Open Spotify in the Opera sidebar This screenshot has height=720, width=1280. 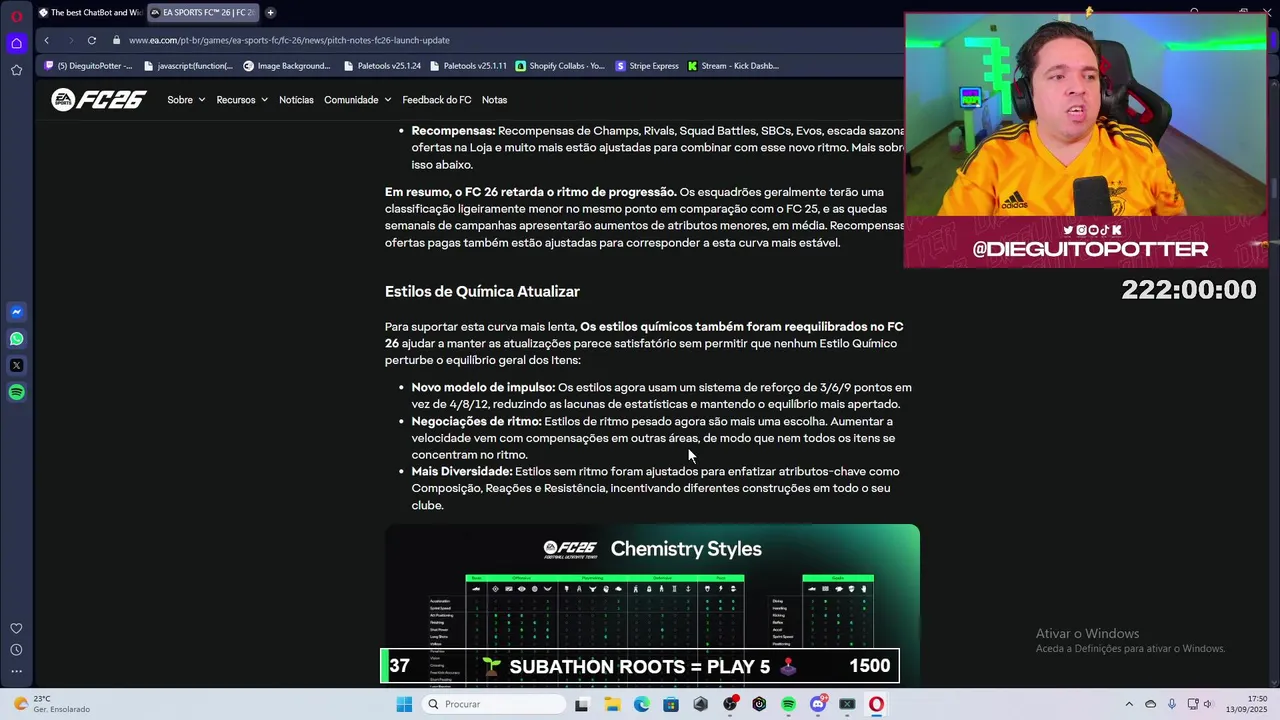pyautogui.click(x=16, y=392)
